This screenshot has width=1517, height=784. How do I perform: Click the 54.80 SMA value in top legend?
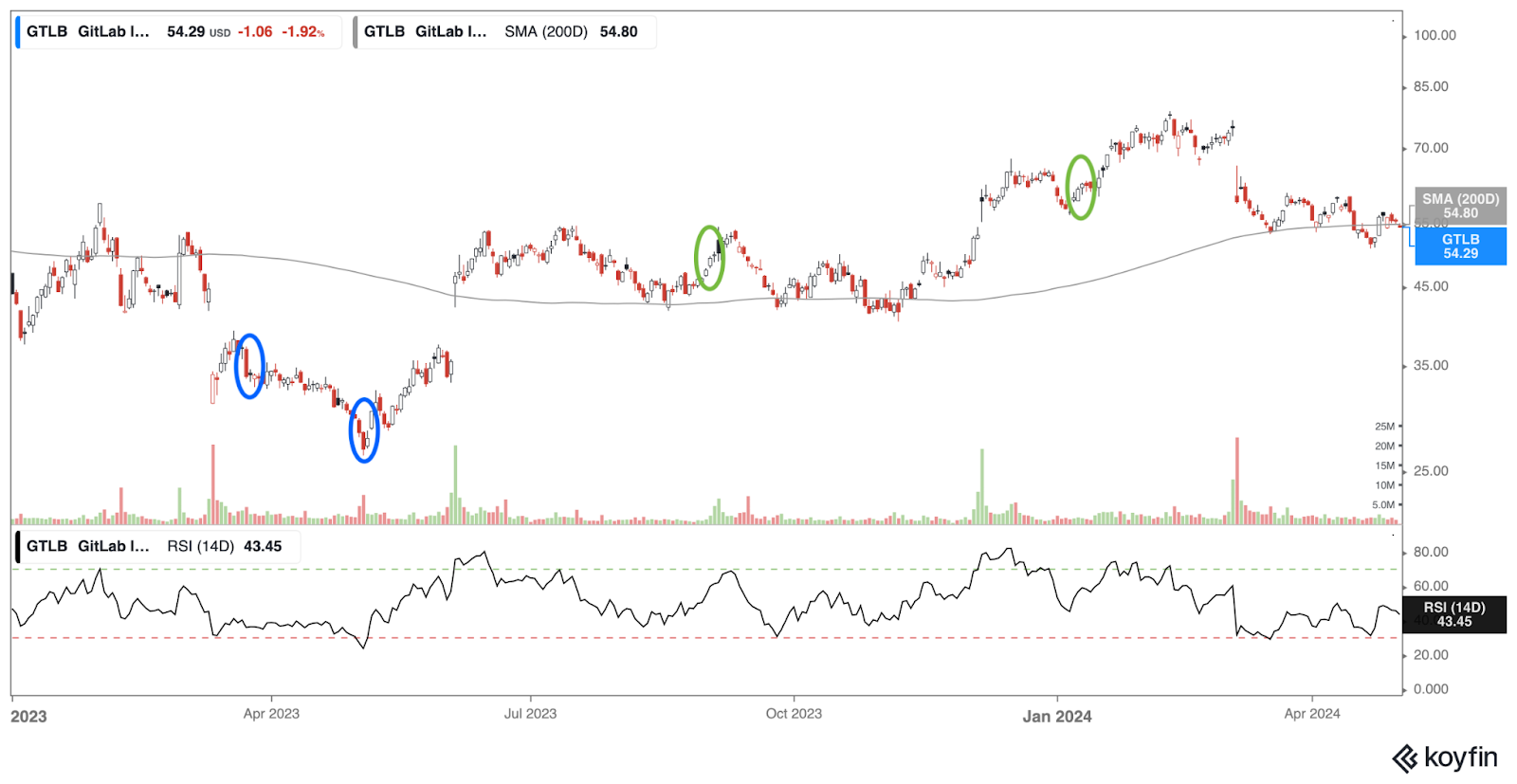(619, 31)
